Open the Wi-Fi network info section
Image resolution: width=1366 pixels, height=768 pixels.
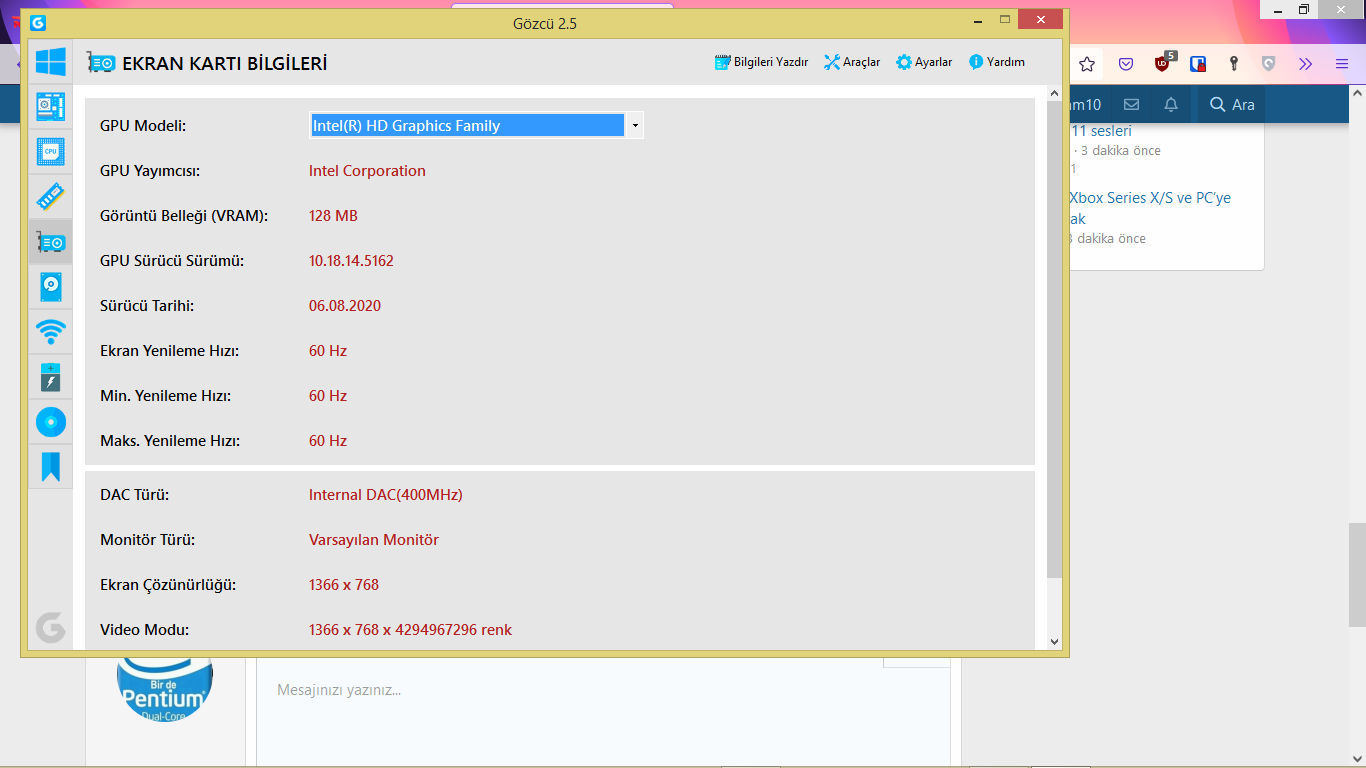(50, 332)
